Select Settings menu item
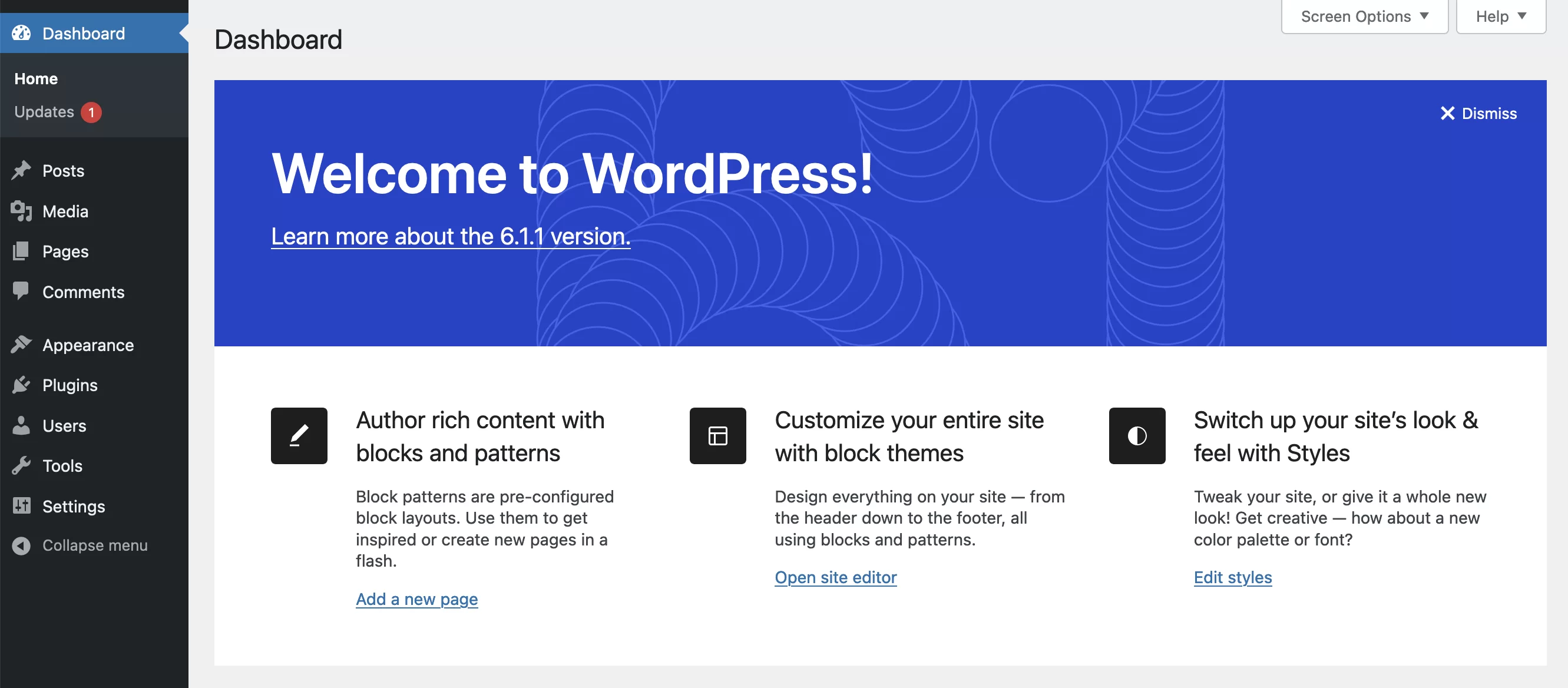1568x688 pixels. (x=73, y=504)
